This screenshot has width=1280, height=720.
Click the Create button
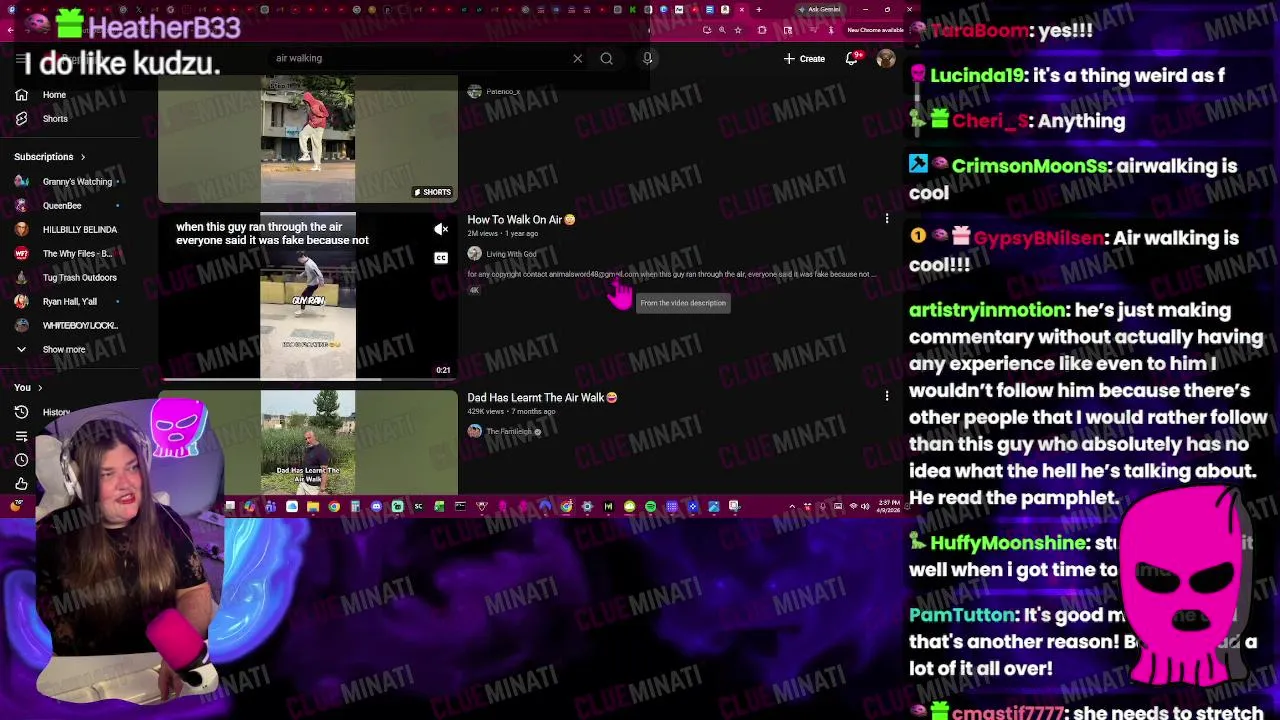point(804,59)
